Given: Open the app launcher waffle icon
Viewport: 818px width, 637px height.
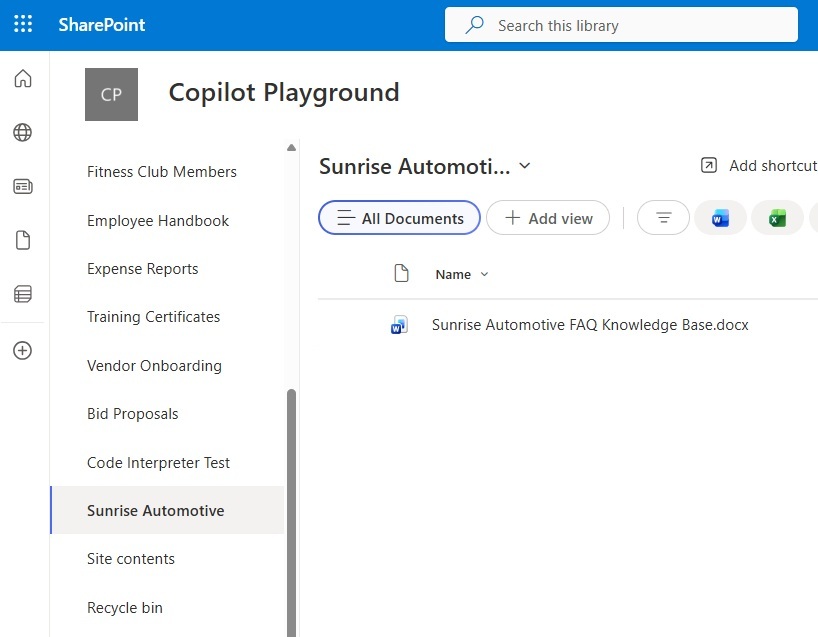Looking at the screenshot, I should pos(23,25).
